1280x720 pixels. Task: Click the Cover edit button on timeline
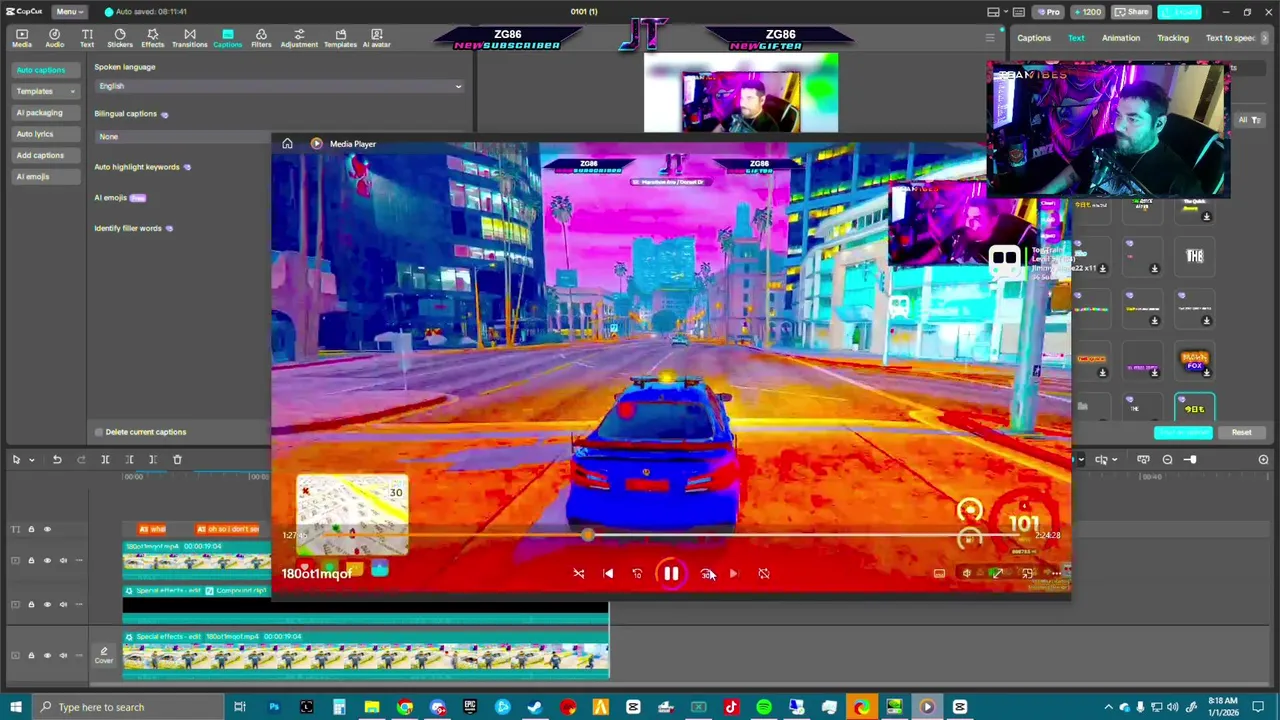tap(104, 655)
